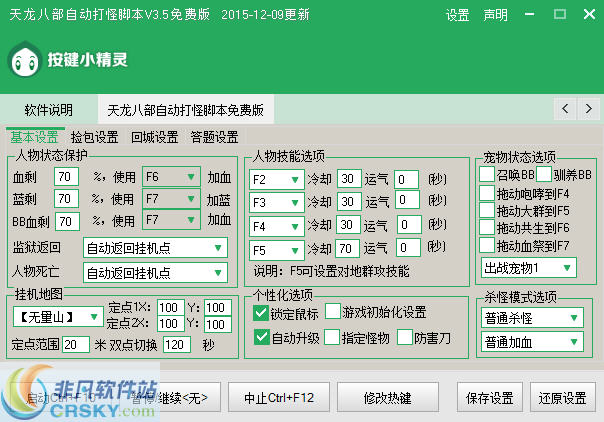Enable the 指定怪物 checkbox
The width and height of the screenshot is (604, 422).
[x=332, y=337]
